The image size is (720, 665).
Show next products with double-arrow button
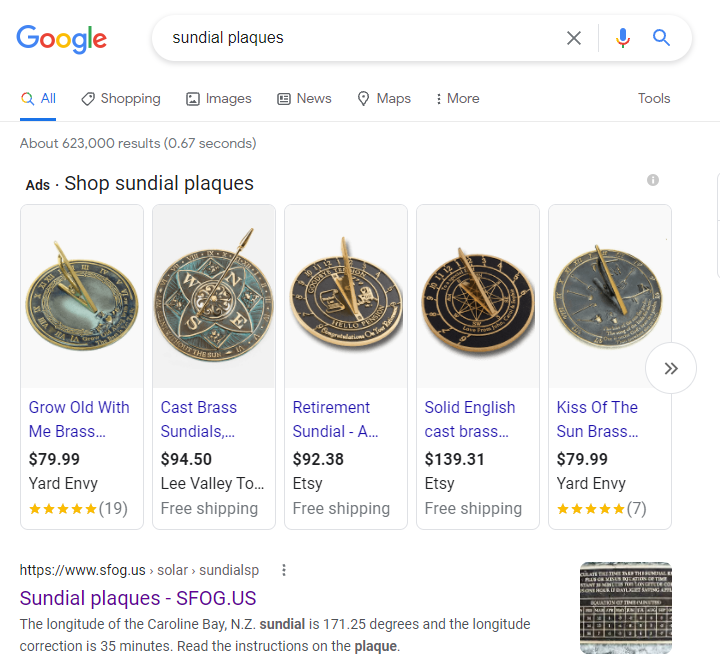click(x=671, y=368)
